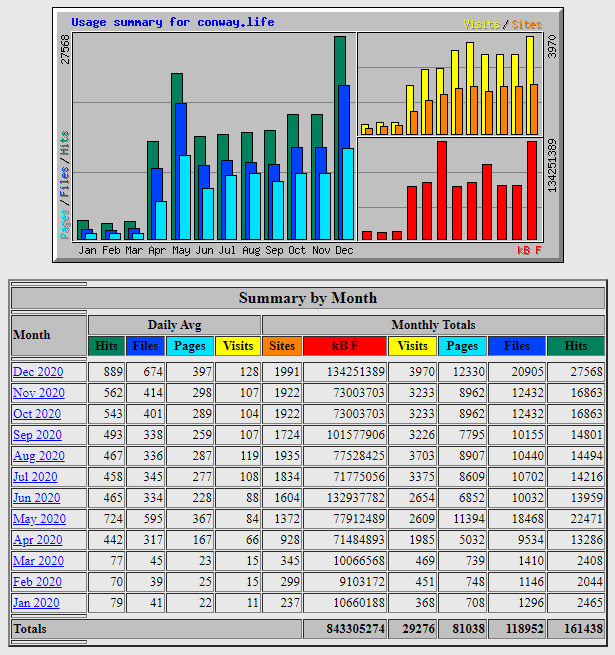Open the Aug 2020 monthly report link
Viewport: 615px width, 655px height.
click(x=39, y=456)
